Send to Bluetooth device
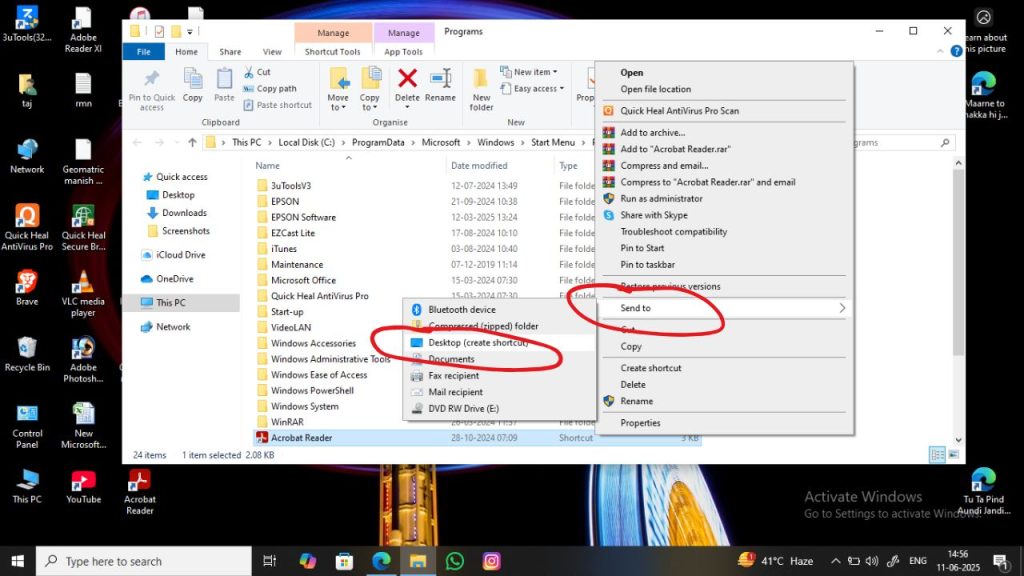The height and width of the screenshot is (576, 1024). tap(461, 310)
